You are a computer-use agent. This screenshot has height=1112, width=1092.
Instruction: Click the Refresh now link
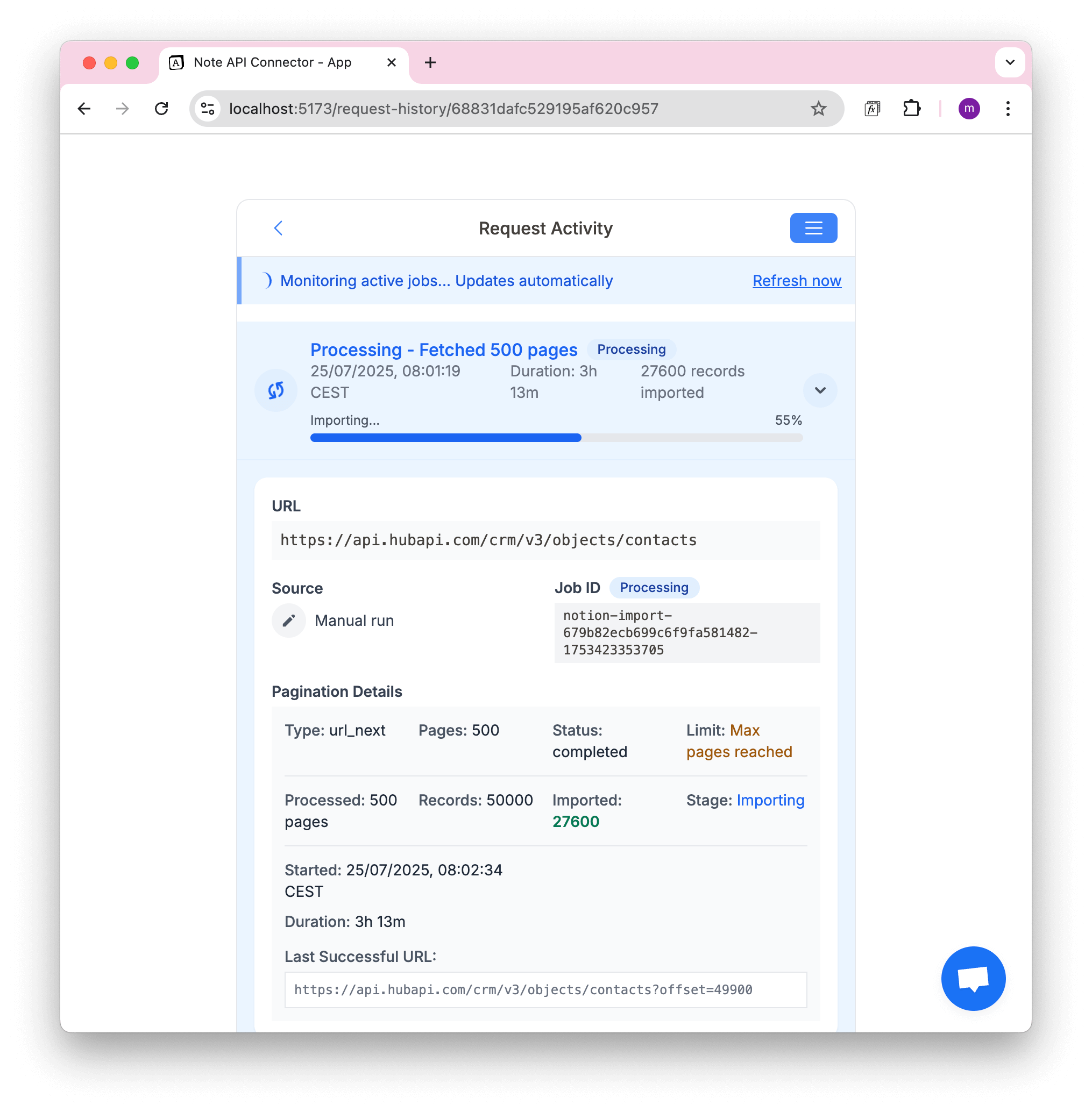click(797, 281)
